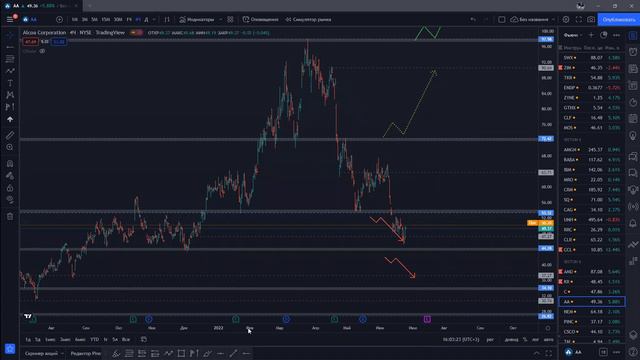Click the blue Buy price button
Screen dimensions: 640x360
coord(59,42)
